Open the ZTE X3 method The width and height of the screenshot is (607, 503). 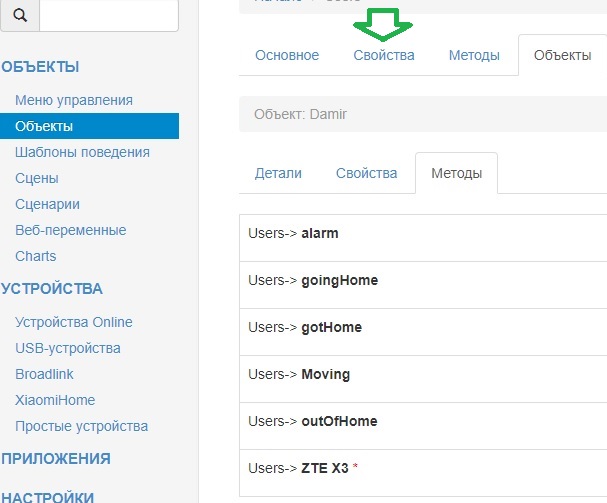pyautogui.click(x=325, y=469)
